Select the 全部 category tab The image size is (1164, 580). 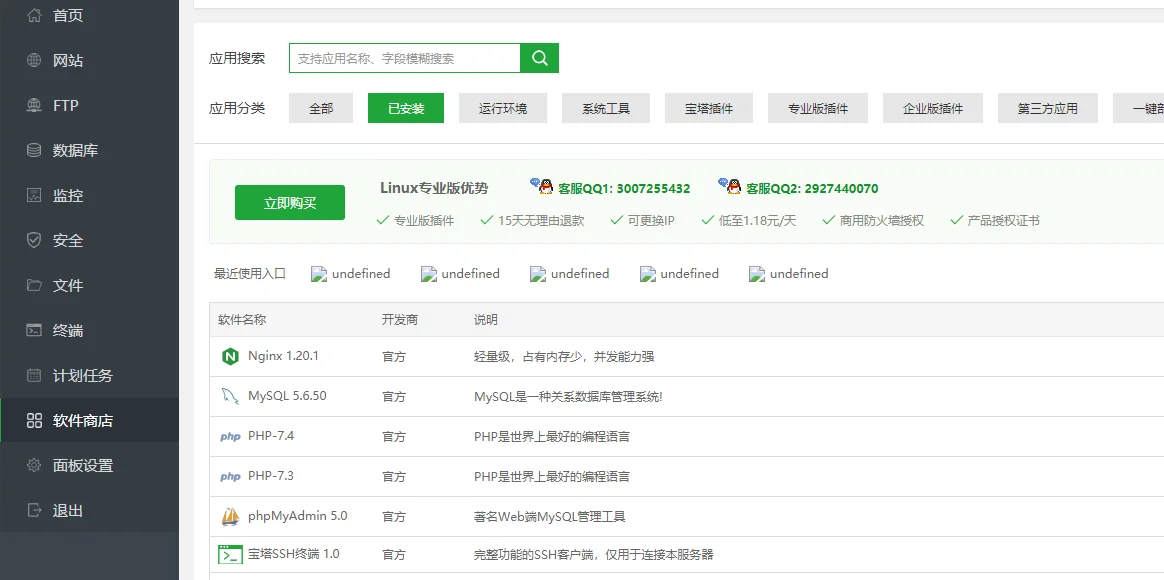click(321, 108)
